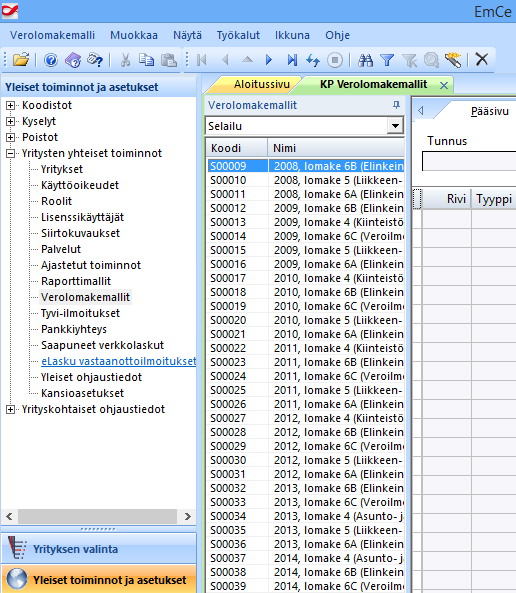Switch to the Aloitussivu tab

pyautogui.click(x=261, y=84)
